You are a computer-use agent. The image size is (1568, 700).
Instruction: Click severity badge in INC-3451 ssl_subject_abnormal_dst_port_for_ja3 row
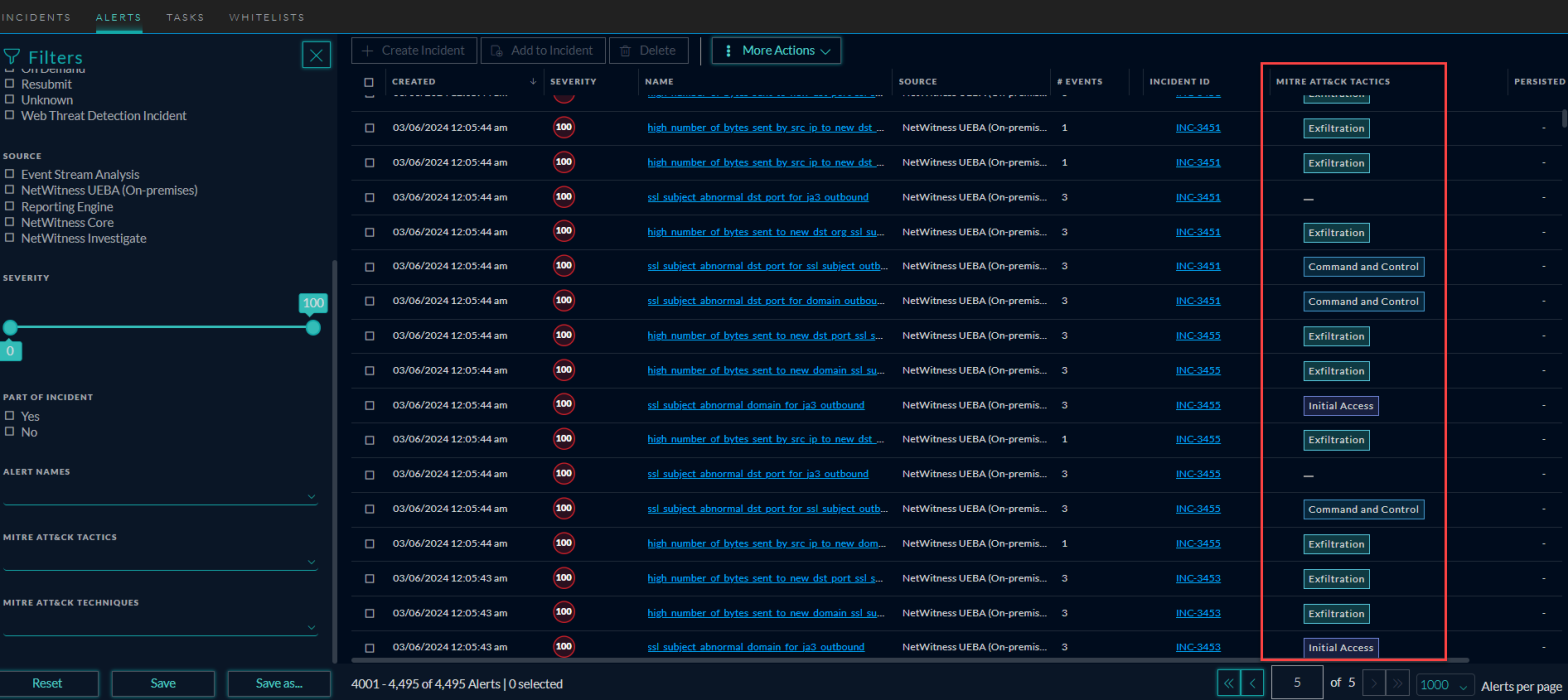564,197
